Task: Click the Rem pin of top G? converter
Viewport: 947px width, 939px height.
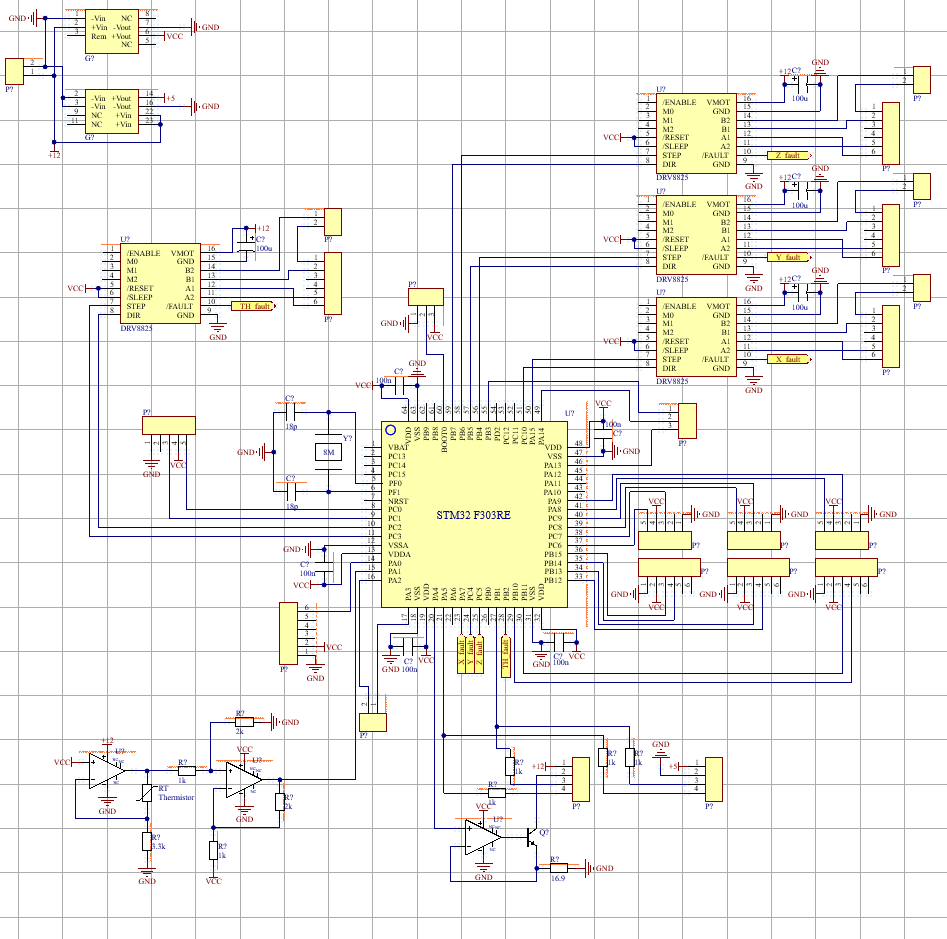Action: click(98, 36)
